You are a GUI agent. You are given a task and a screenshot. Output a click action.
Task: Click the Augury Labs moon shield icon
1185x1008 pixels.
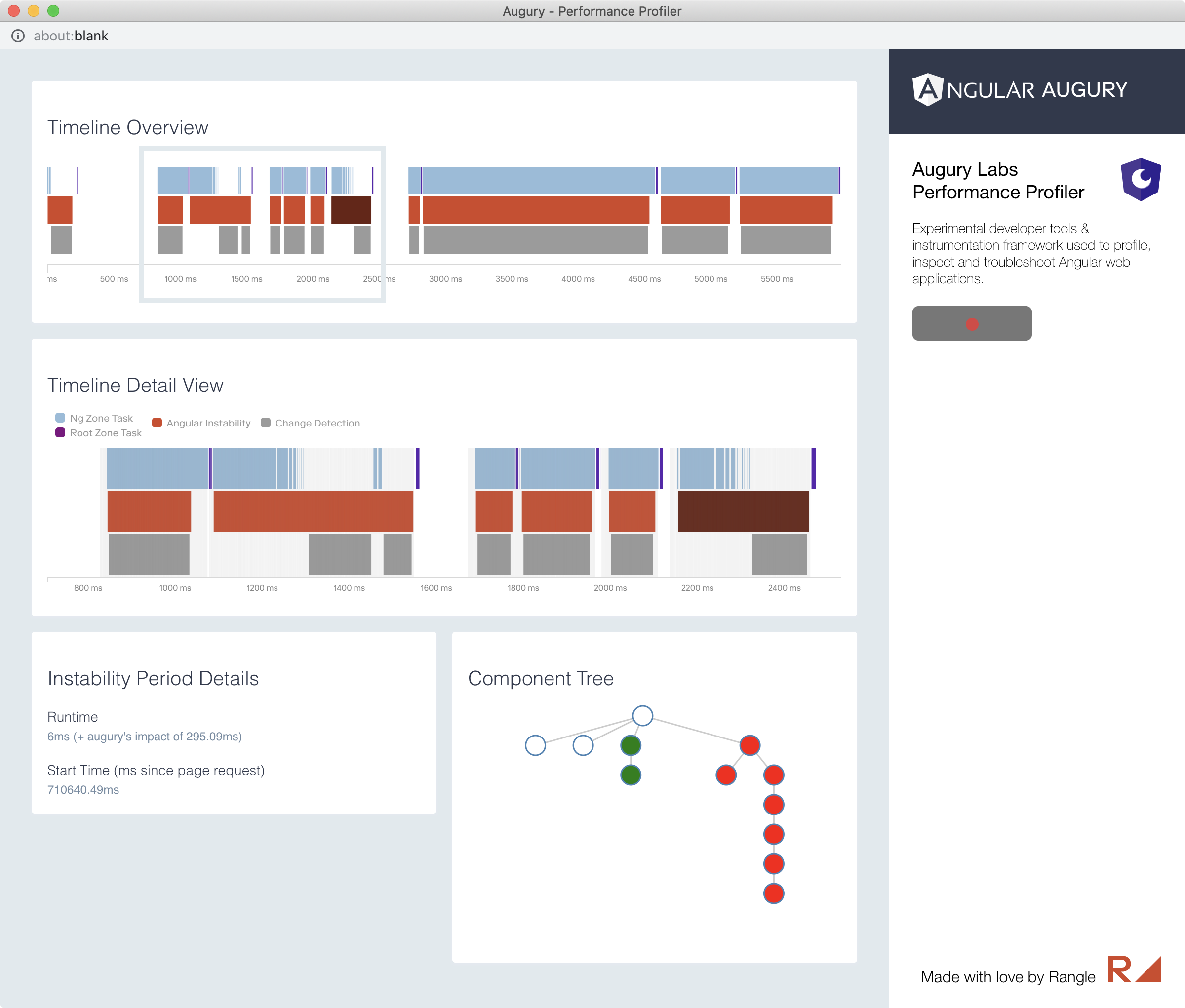point(1141,179)
